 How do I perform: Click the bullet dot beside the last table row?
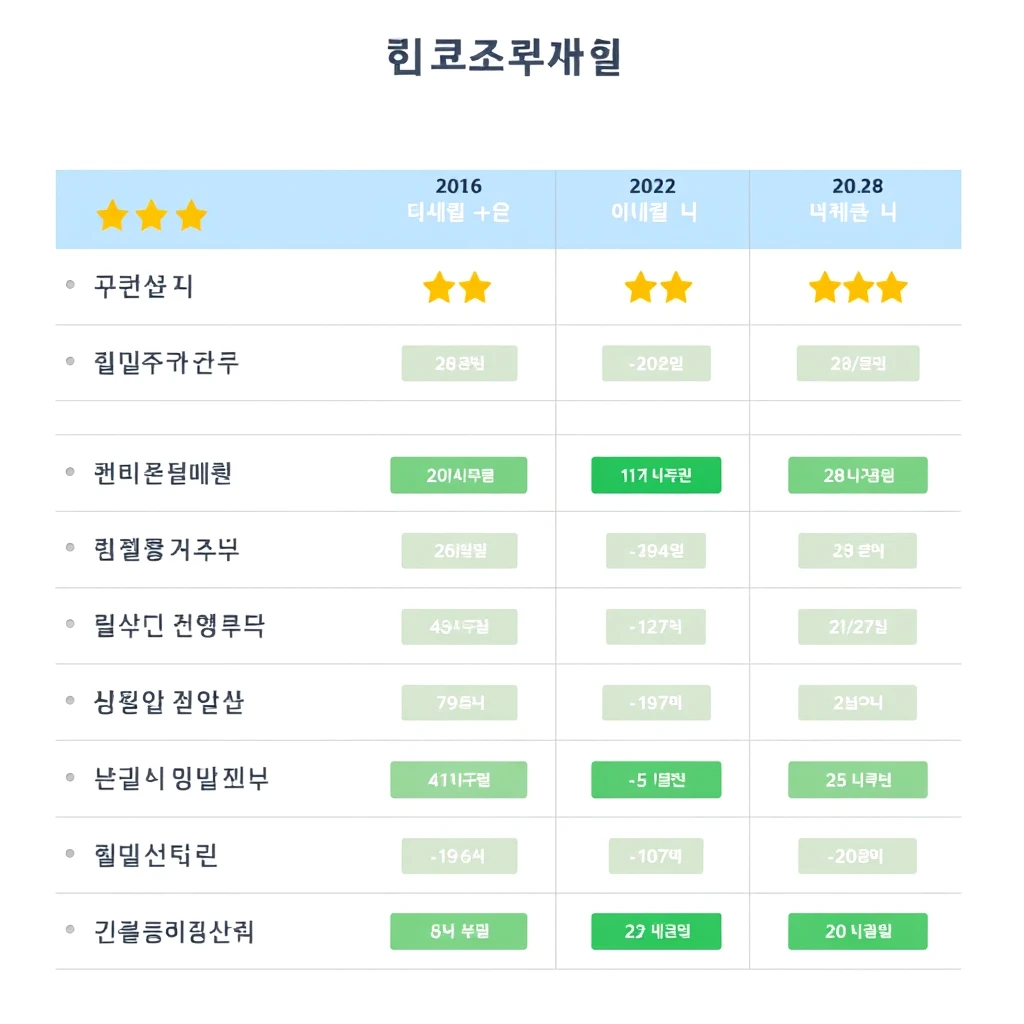(70, 930)
